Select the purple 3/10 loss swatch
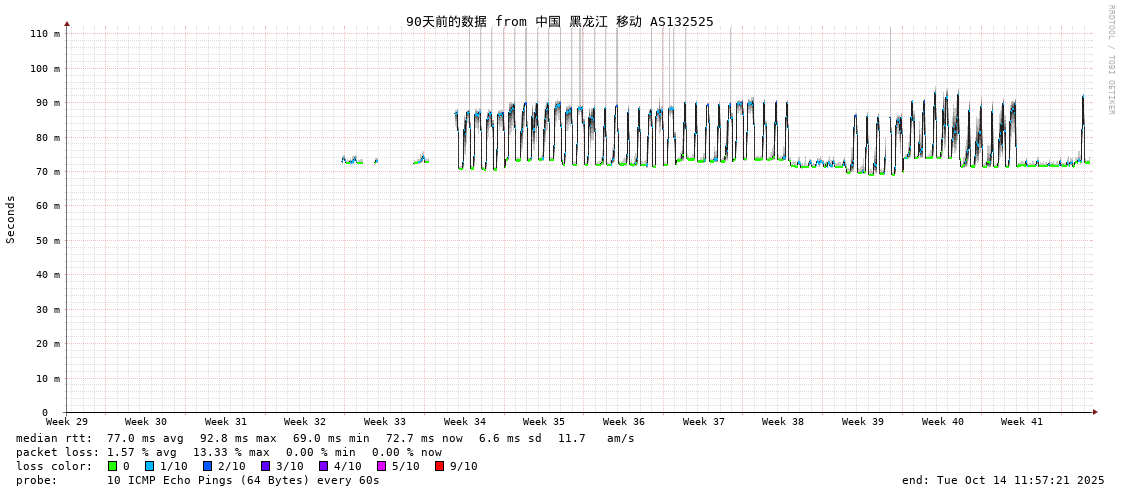Image resolution: width=1121 pixels, height=494 pixels. click(x=265, y=466)
